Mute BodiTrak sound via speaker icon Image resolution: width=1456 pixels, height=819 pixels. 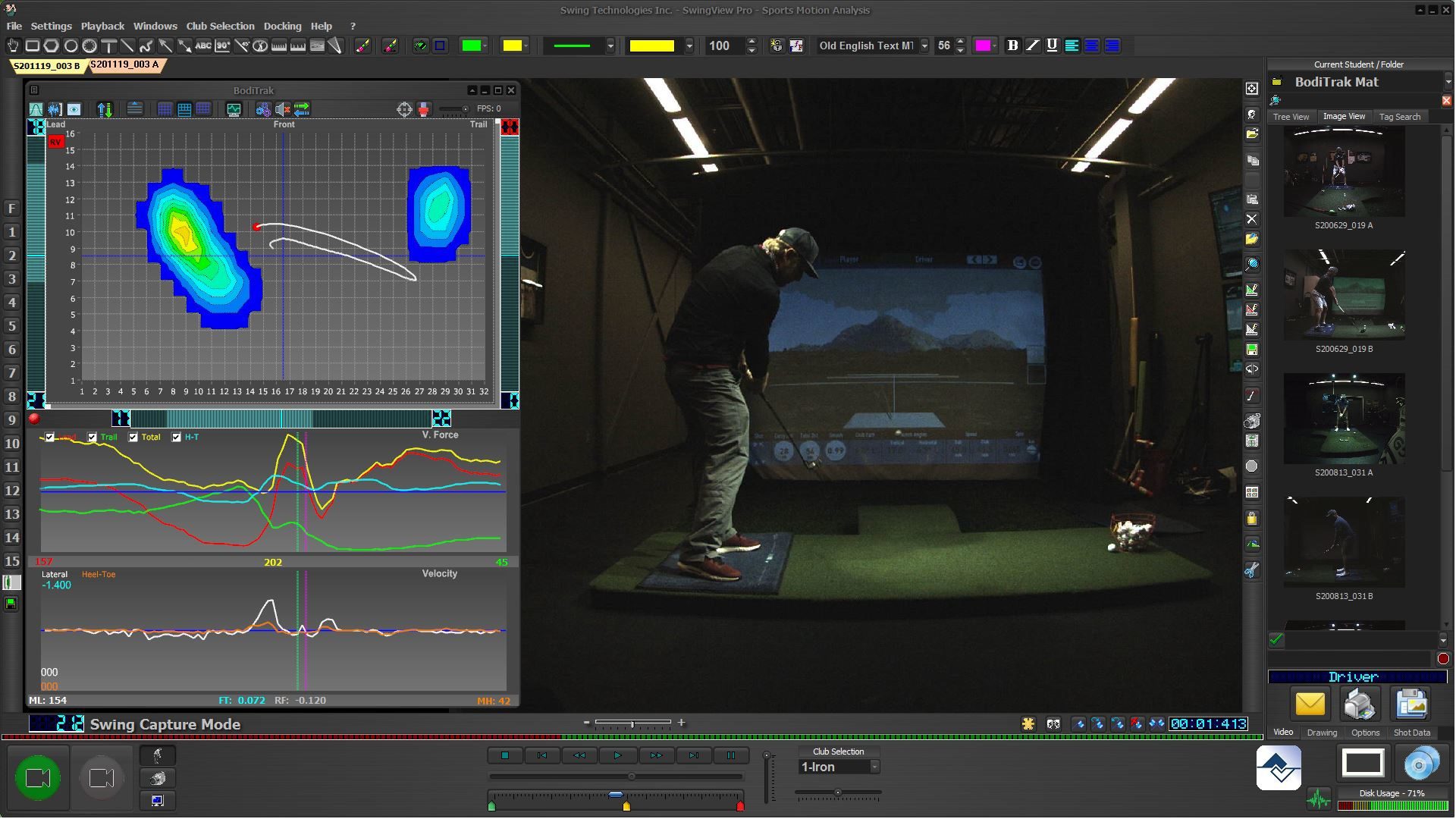tap(282, 109)
